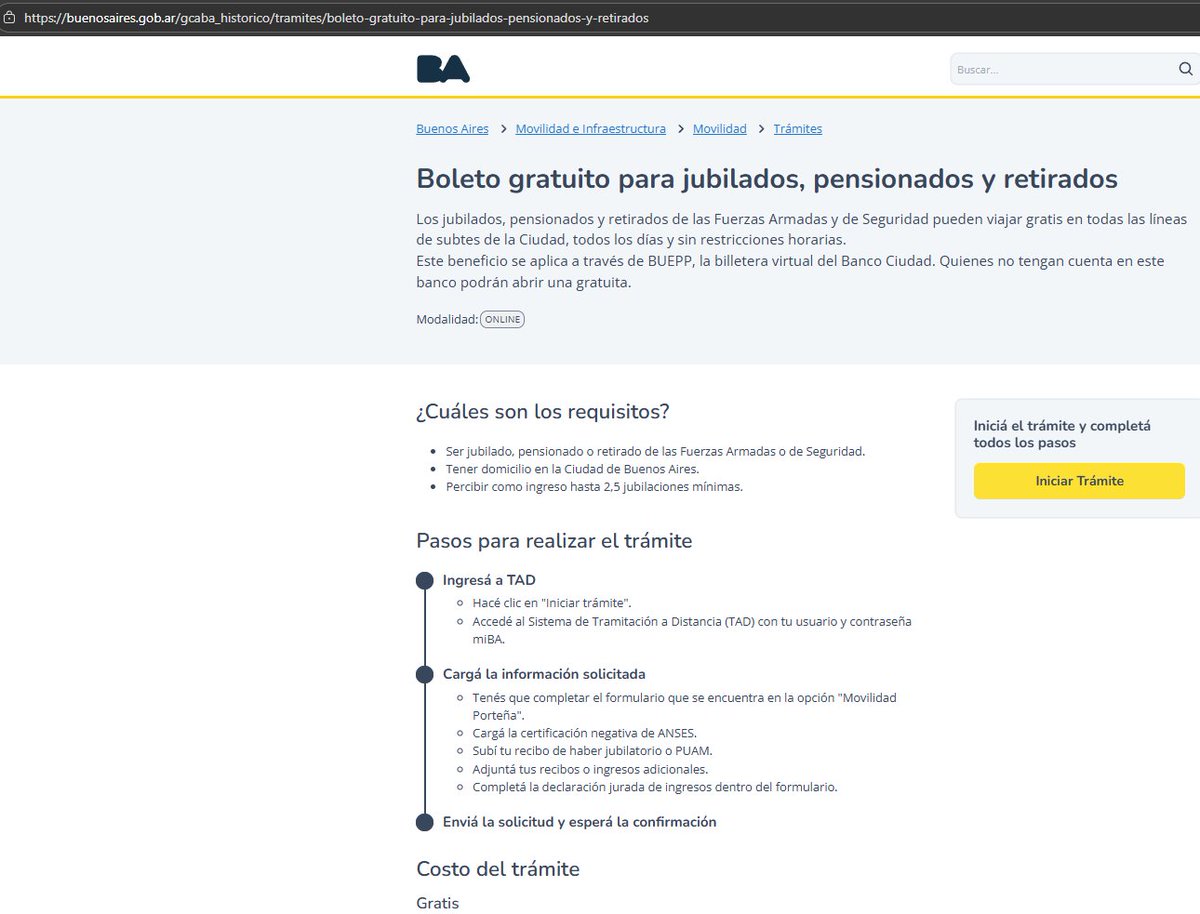Click 'Adjuntá tus recibos o ingresos adicionales'
1200x914 pixels.
coord(590,769)
